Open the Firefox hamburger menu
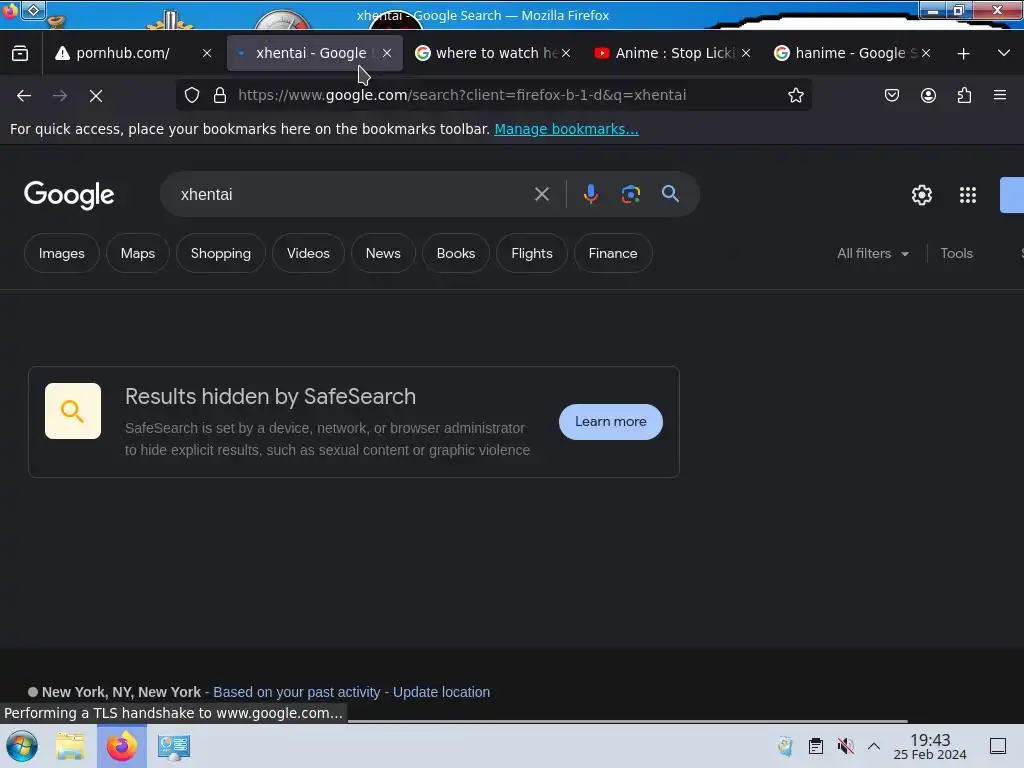Image resolution: width=1024 pixels, height=768 pixels. click(1000, 95)
